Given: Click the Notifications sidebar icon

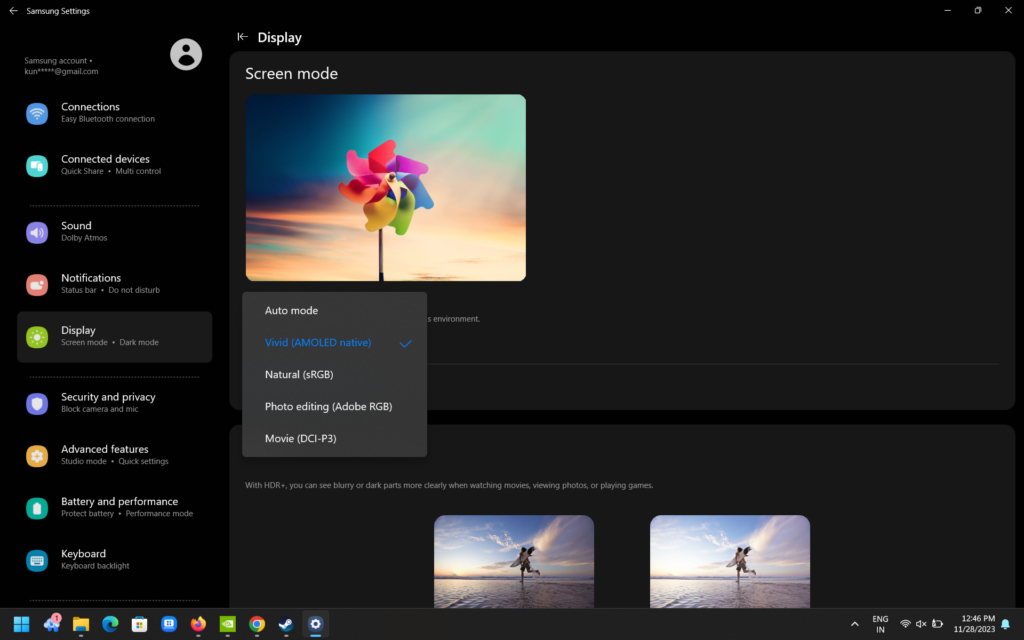Looking at the screenshot, I should click(37, 284).
